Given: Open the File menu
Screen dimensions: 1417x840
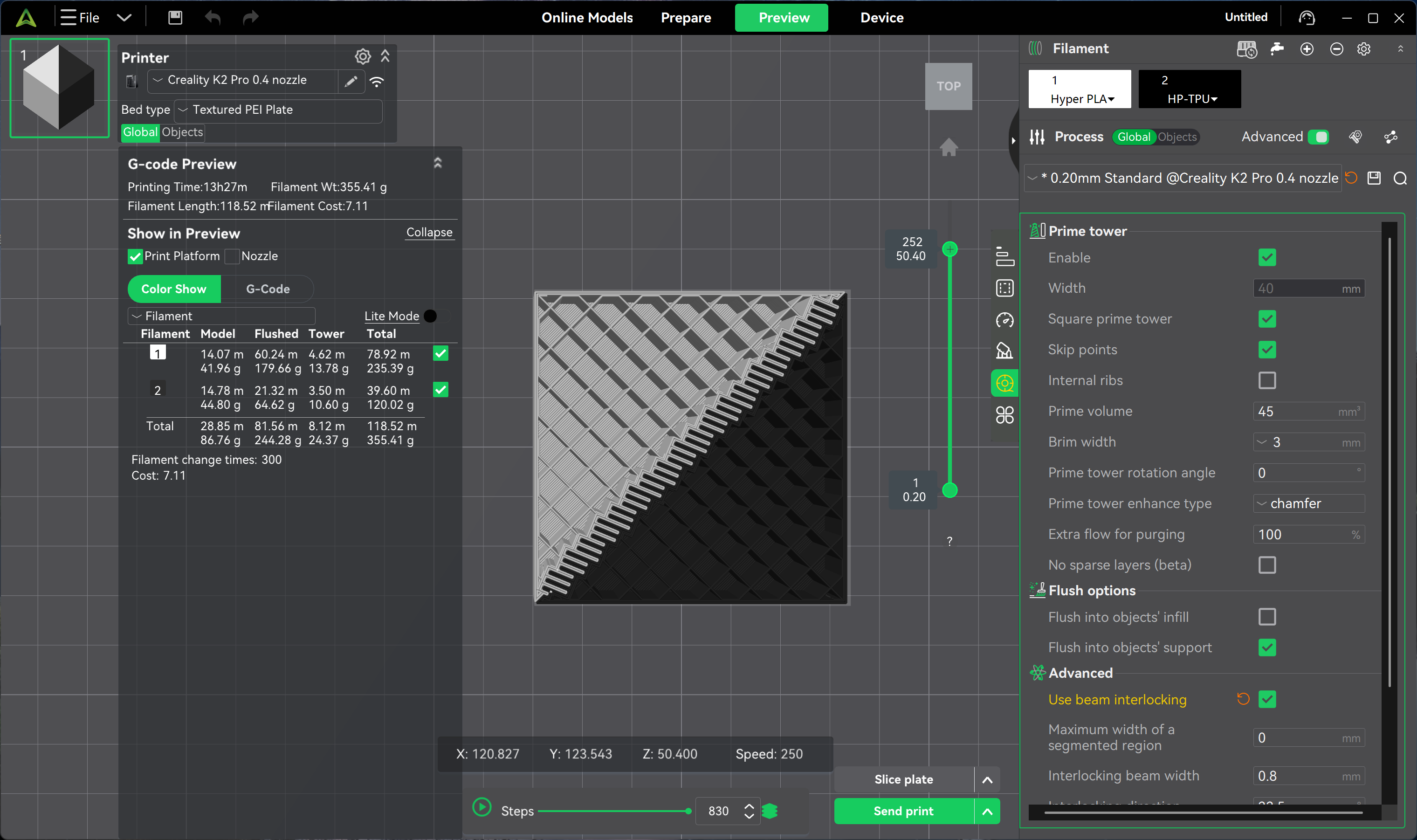Looking at the screenshot, I should [80, 18].
